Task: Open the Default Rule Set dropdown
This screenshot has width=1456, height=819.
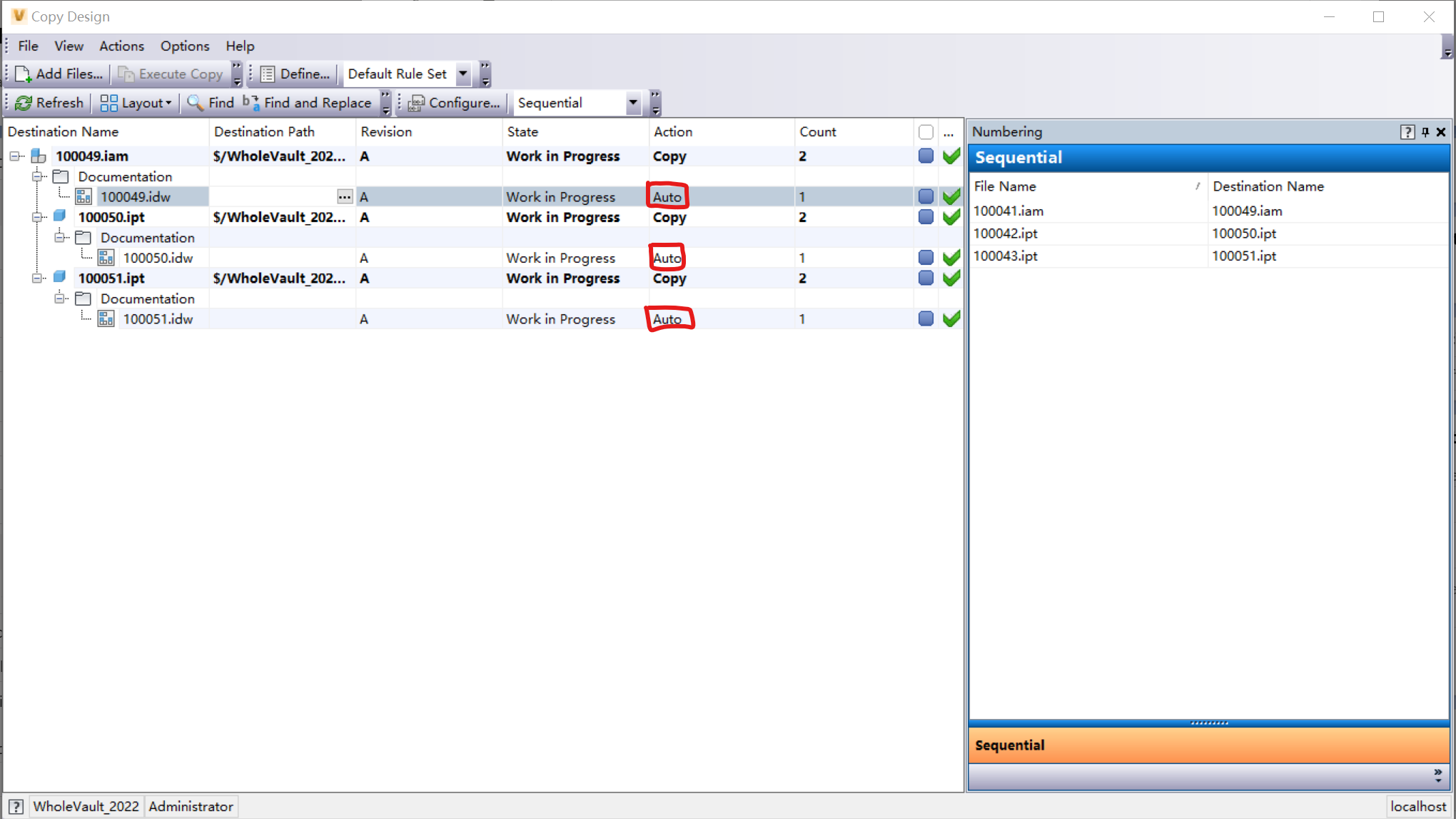Action: 463,74
